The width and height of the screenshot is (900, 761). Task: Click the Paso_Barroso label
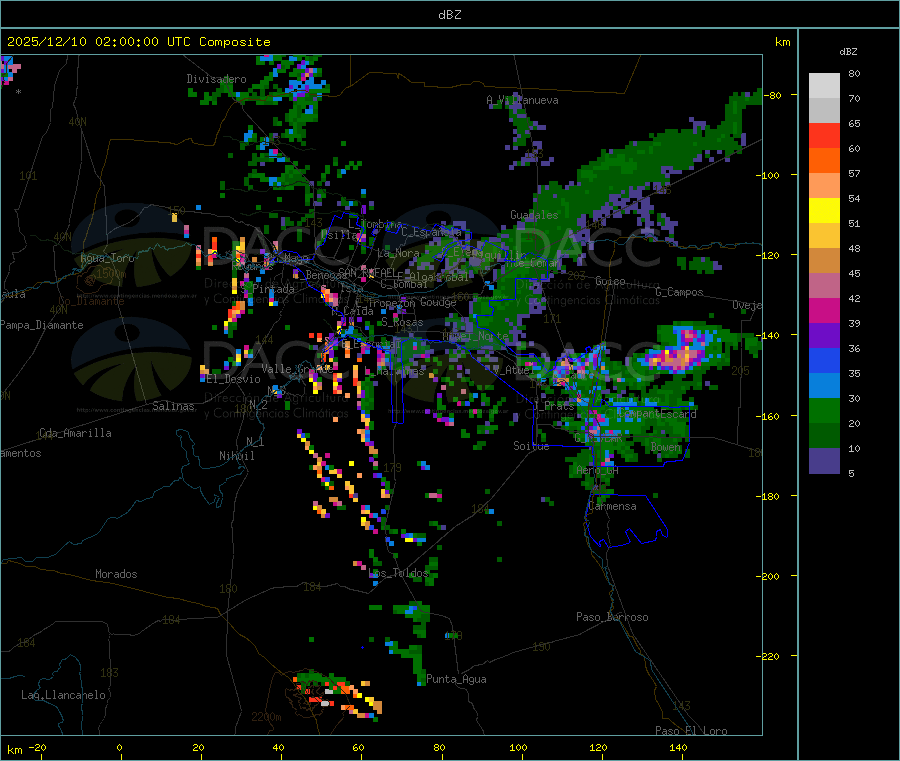coord(612,617)
